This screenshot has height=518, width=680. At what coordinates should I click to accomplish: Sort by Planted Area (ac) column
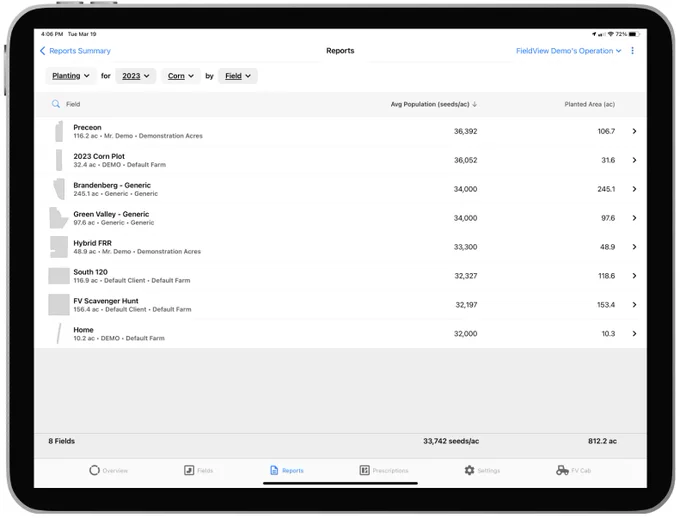point(589,104)
